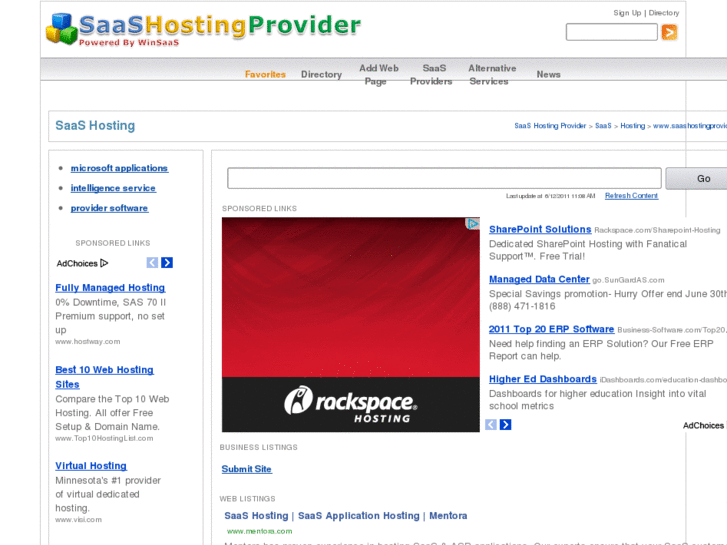
Task: Click the Sign Up link
Action: (627, 13)
